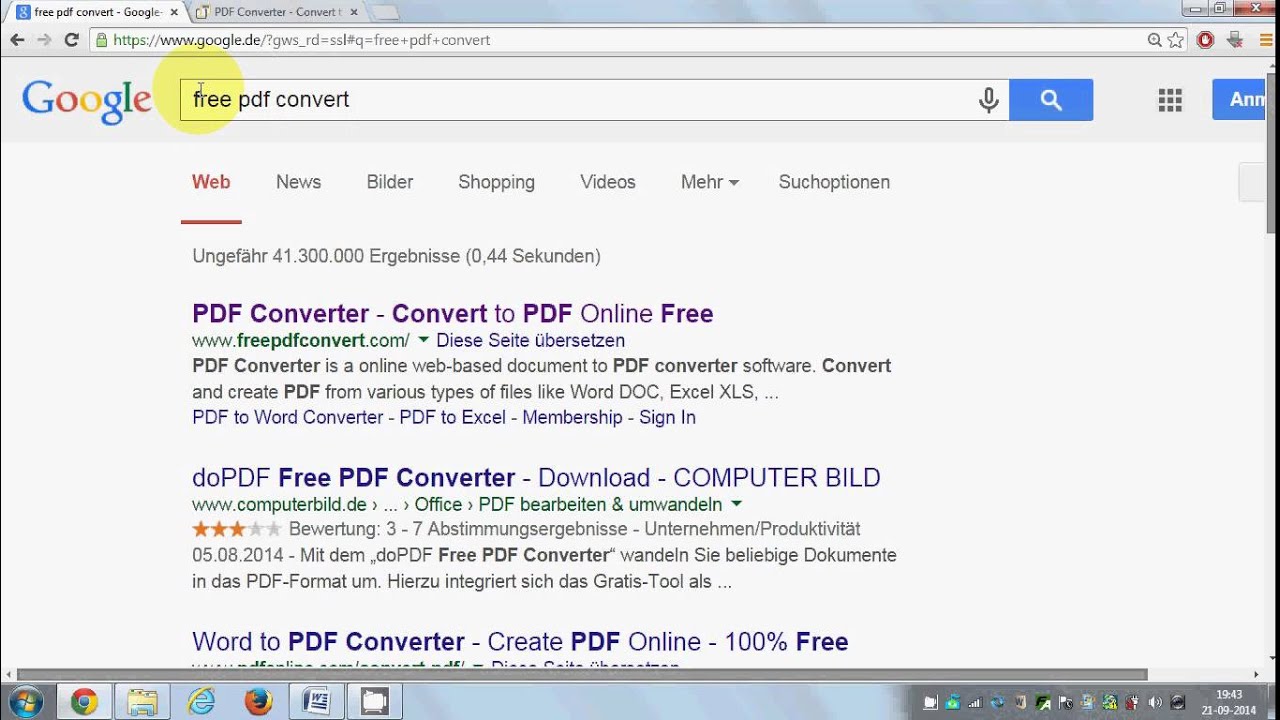Viewport: 1280px width, 720px height.
Task: Click the browser address bar URL
Action: (302, 40)
